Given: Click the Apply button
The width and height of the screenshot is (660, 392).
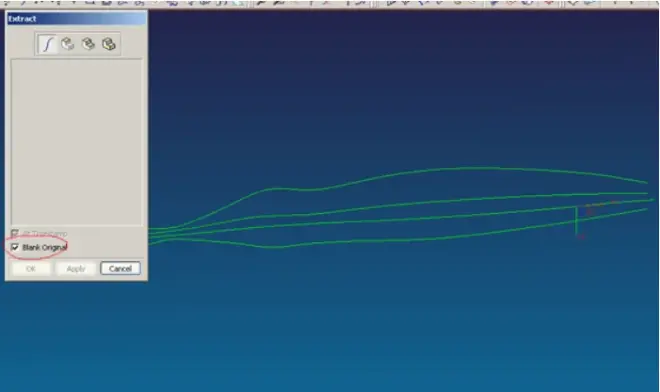Looking at the screenshot, I should [76, 269].
